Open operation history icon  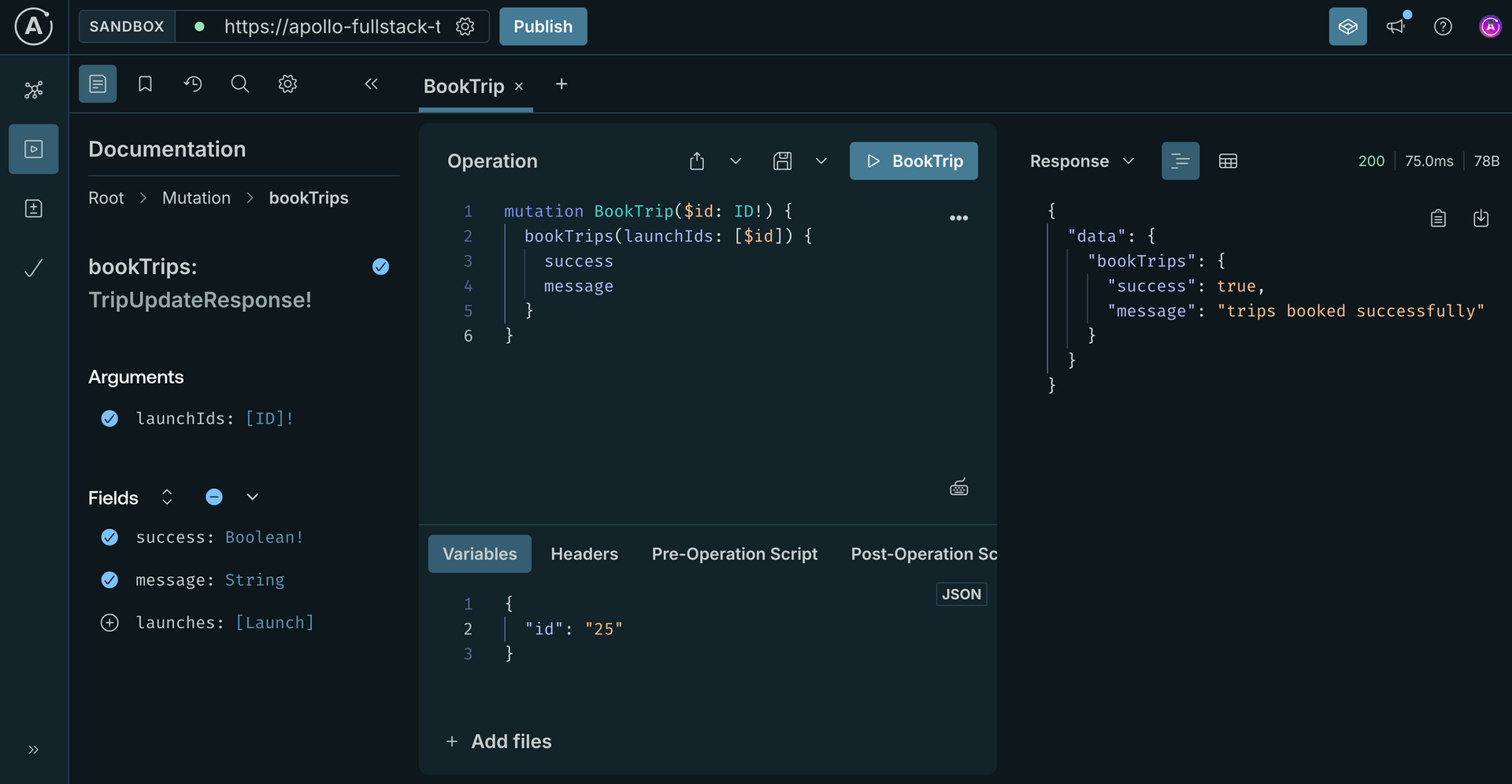click(x=193, y=84)
